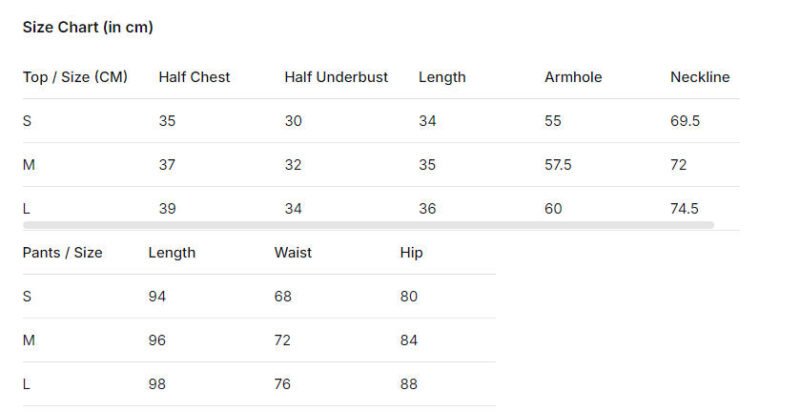Click the horizontal scrollbar under the top table
Image resolution: width=800 pixels, height=412 pixels.
click(x=368, y=225)
